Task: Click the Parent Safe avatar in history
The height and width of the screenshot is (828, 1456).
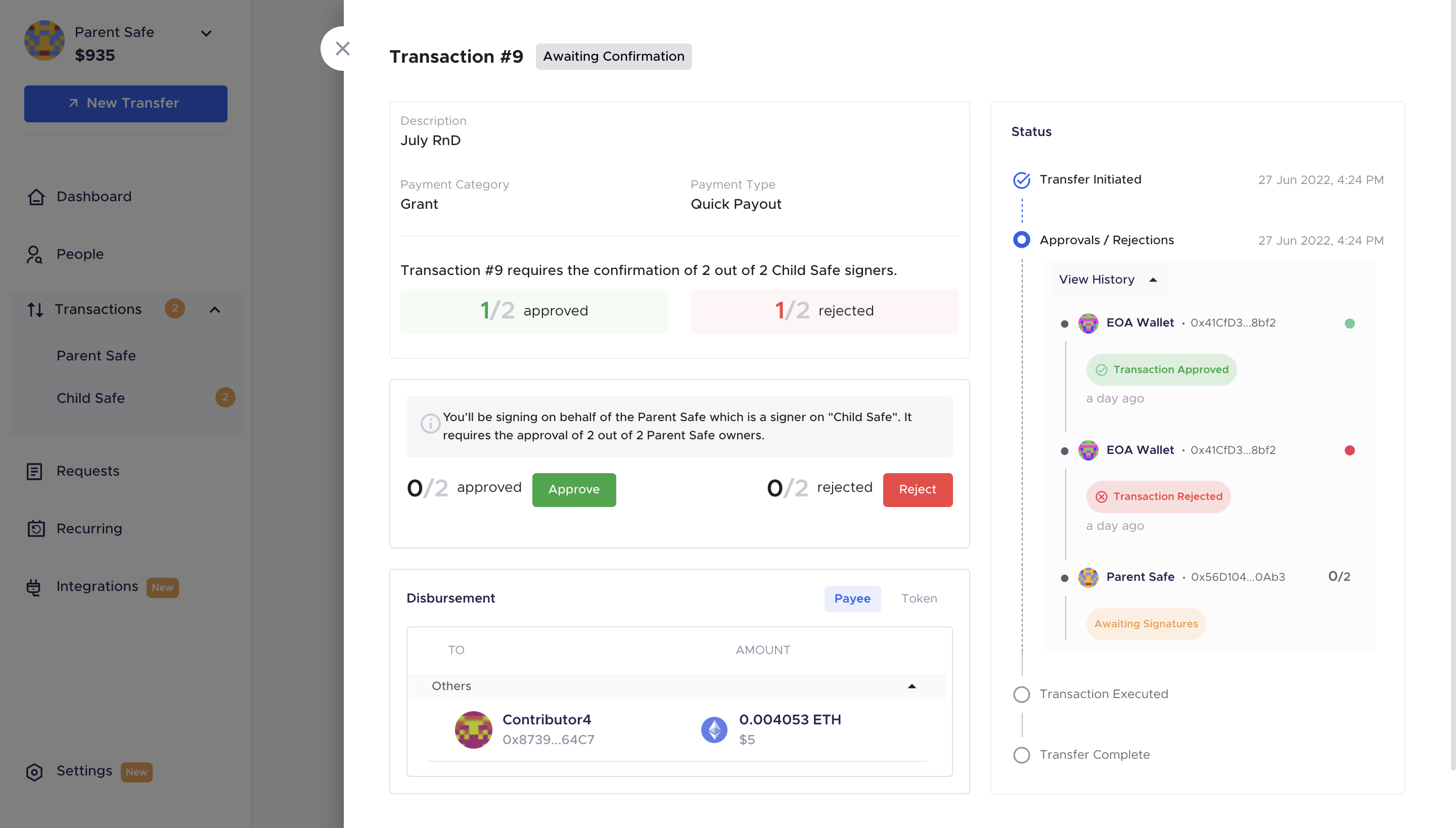Action: pos(1088,578)
